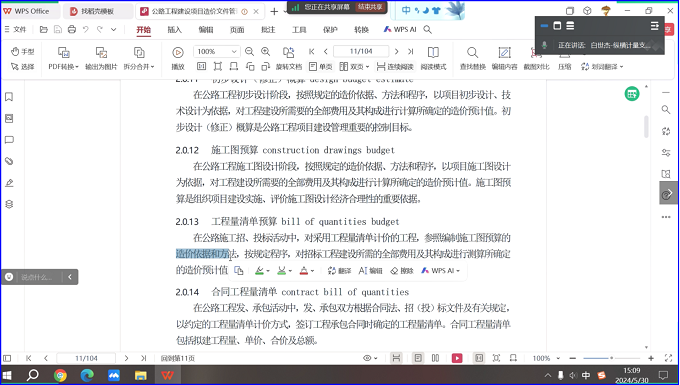
Task: Click 翻译 in the floating selection toolbar
Action: 339,271
